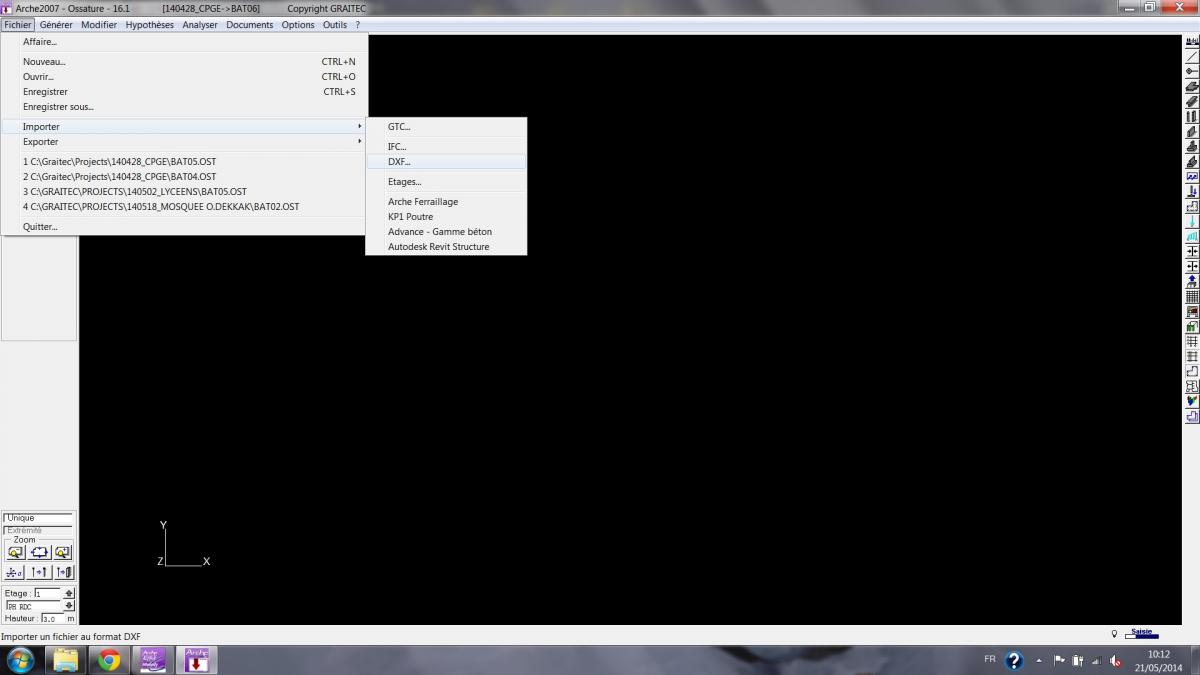
Task: Click the dense grid icon in right toolbar
Action: [1192, 296]
